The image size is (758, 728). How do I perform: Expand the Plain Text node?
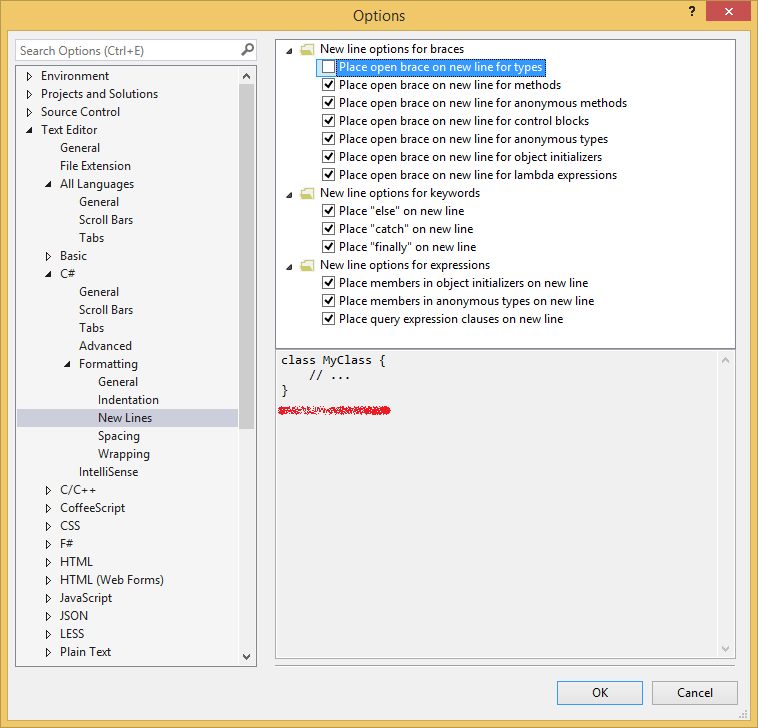click(x=48, y=652)
